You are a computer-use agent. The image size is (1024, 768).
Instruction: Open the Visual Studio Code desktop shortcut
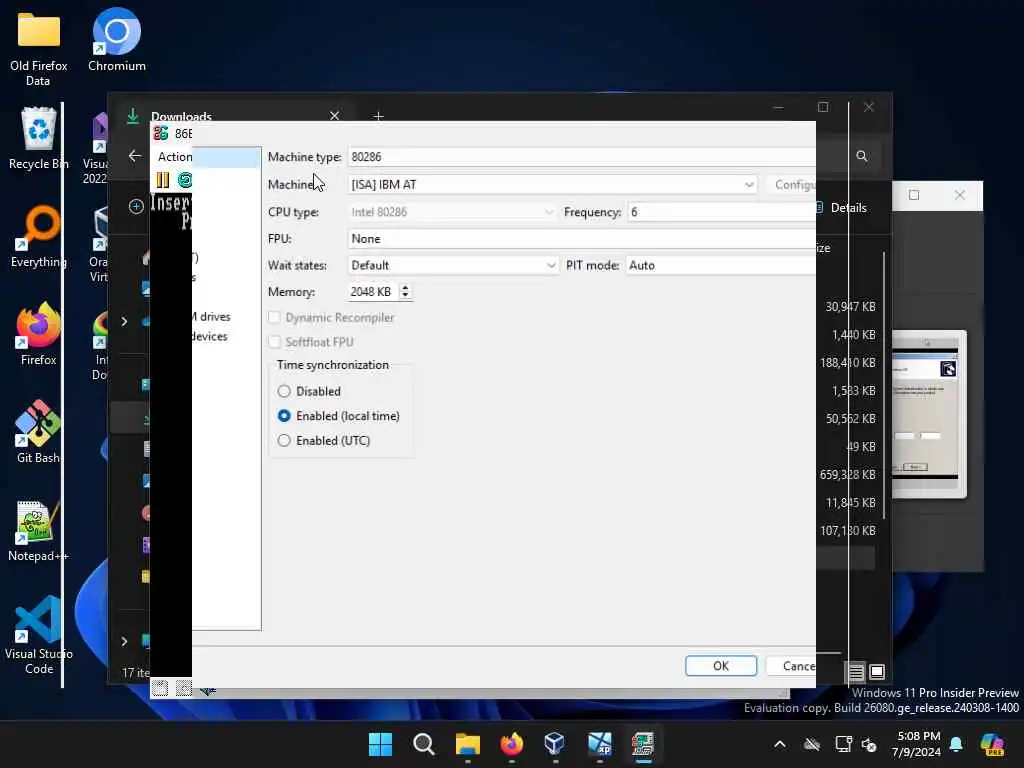39,636
